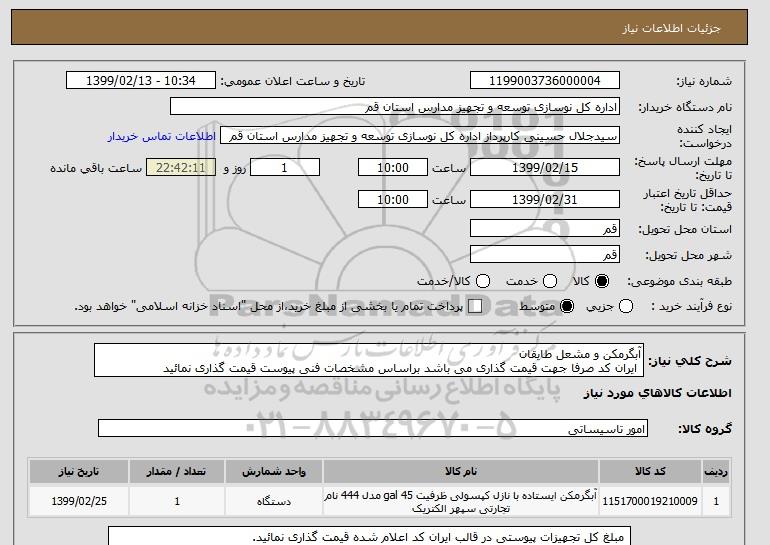The width and height of the screenshot is (770, 545).
Task: Click the need date cell 1399/02/25
Action: tap(79, 501)
